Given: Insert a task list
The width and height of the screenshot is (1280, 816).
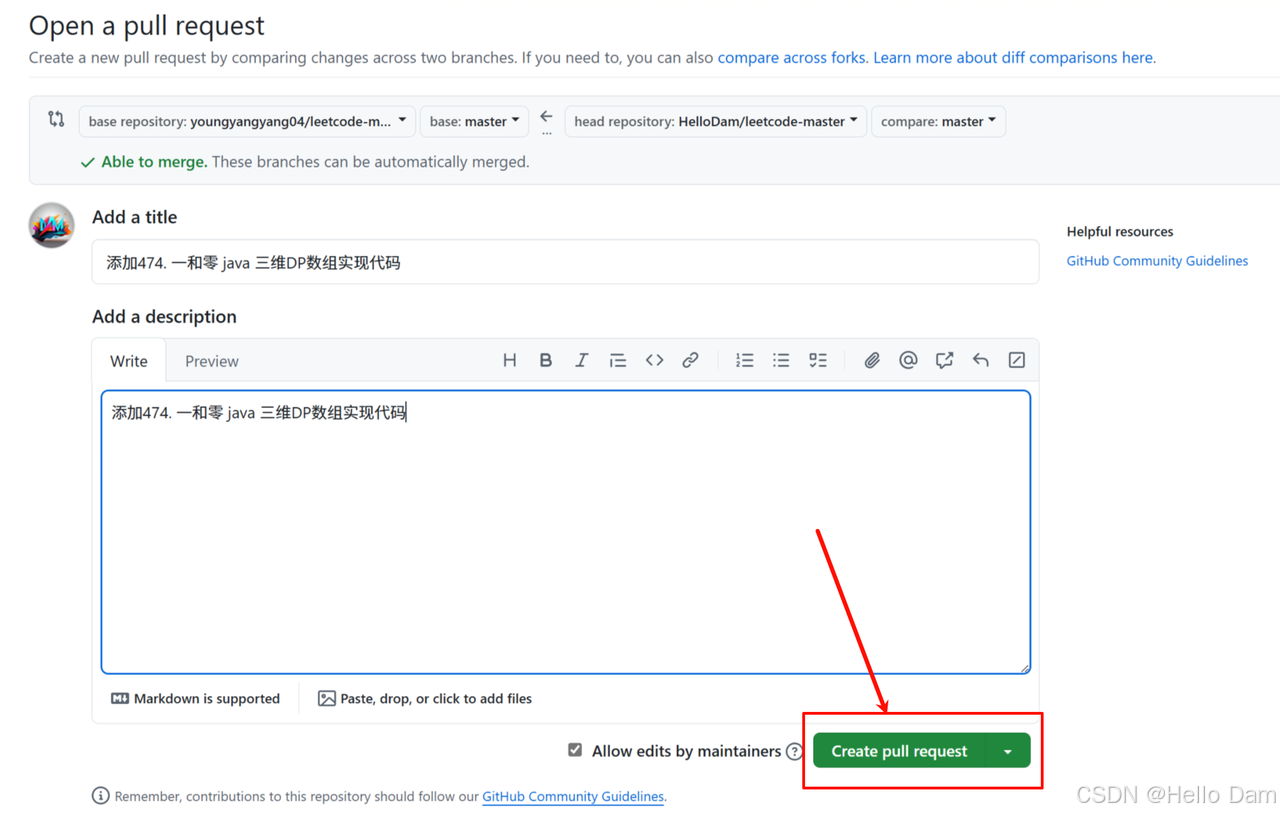Looking at the screenshot, I should 818,360.
